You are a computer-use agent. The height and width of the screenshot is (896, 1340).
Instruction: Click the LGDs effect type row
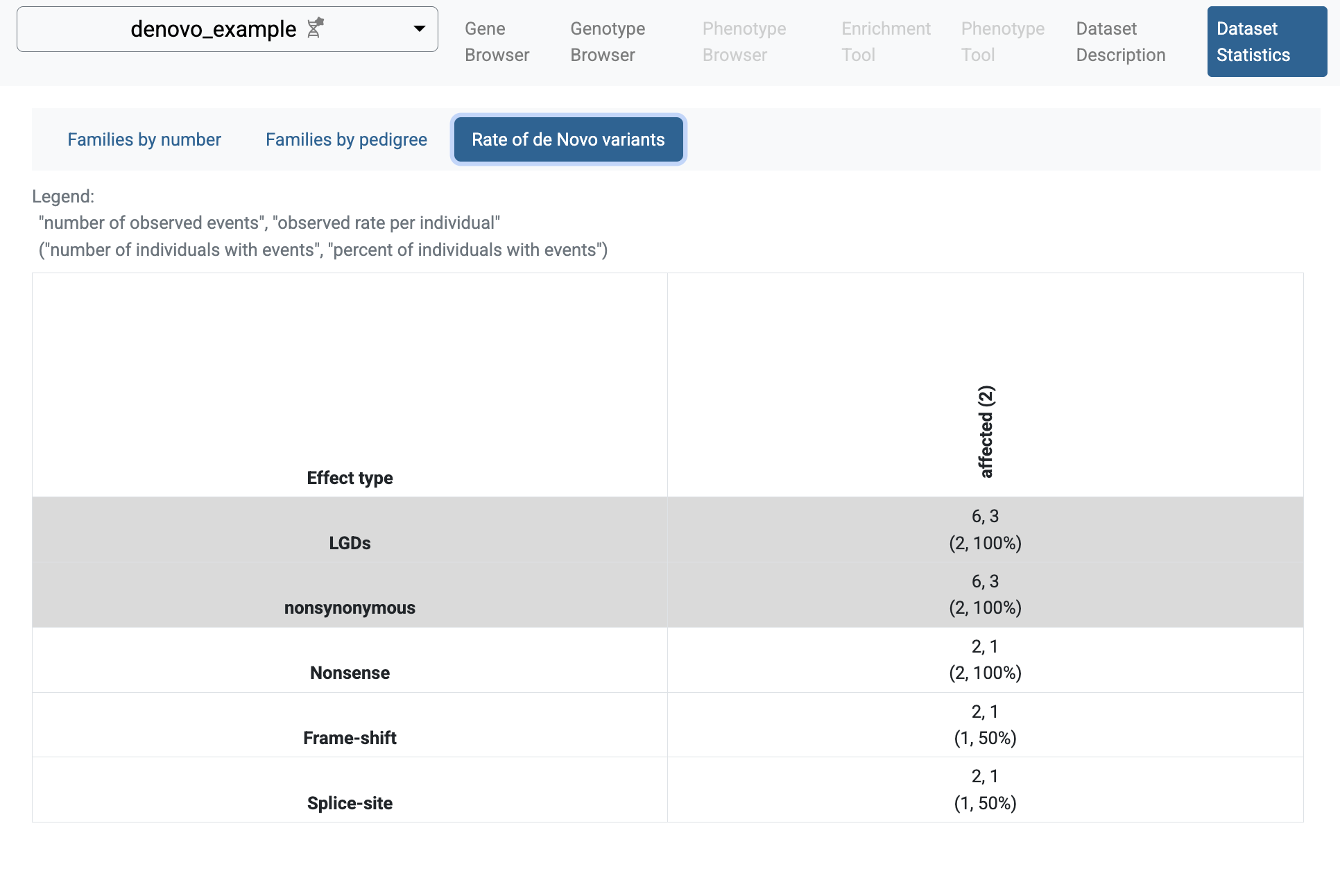click(x=350, y=543)
